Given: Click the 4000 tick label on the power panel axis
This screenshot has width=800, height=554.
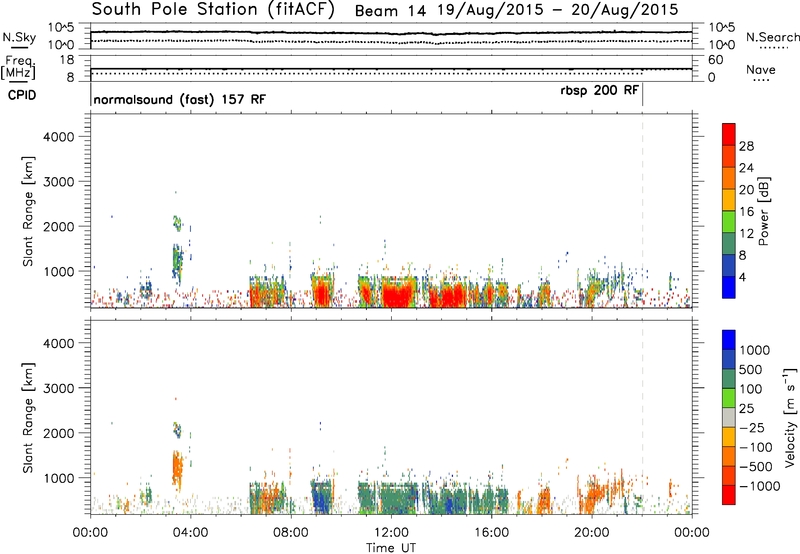Looking at the screenshot, I should tap(58, 137).
